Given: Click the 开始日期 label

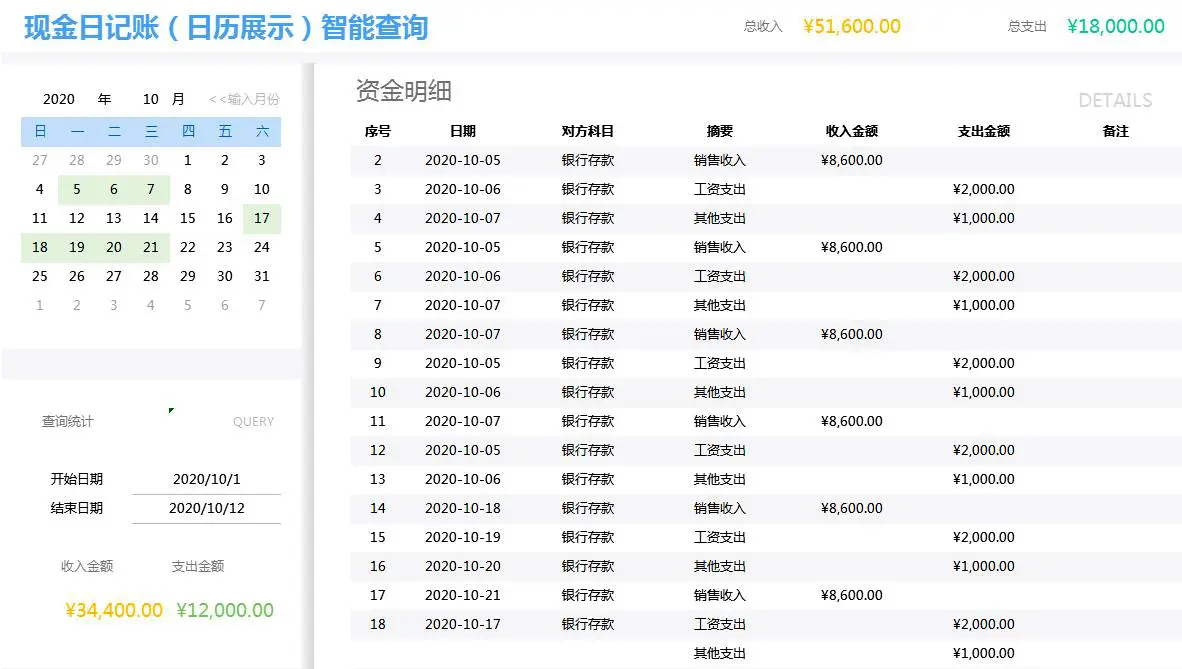Looking at the screenshot, I should click(x=77, y=479).
